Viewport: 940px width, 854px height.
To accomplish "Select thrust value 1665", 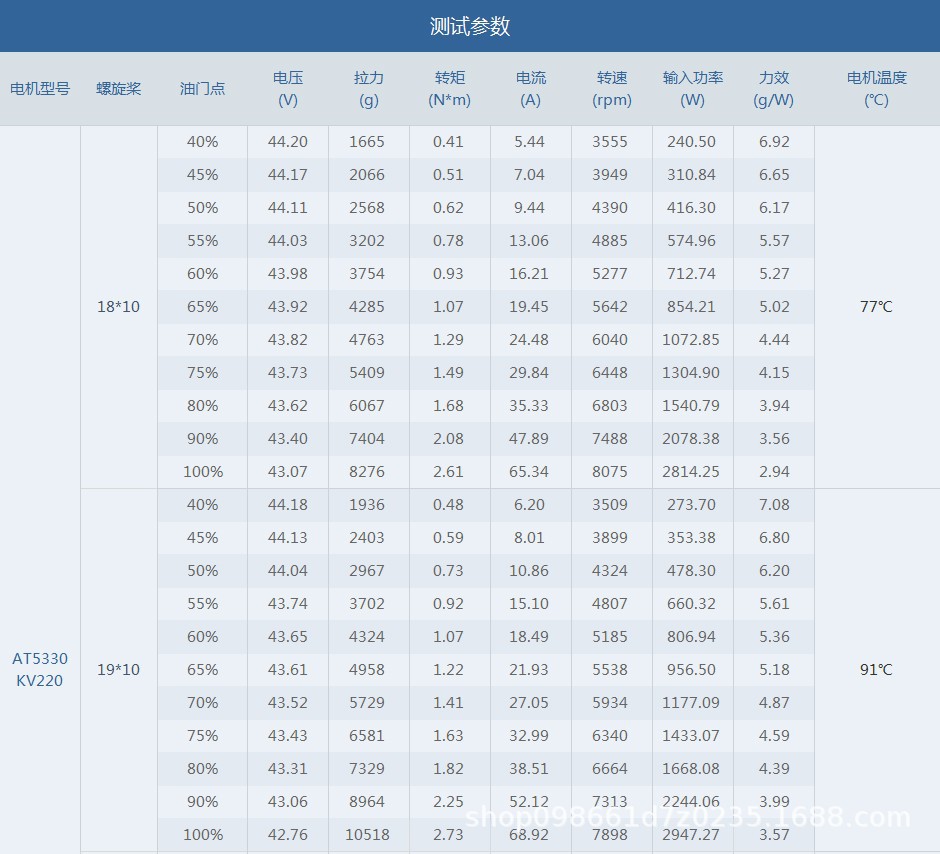I will click(367, 142).
